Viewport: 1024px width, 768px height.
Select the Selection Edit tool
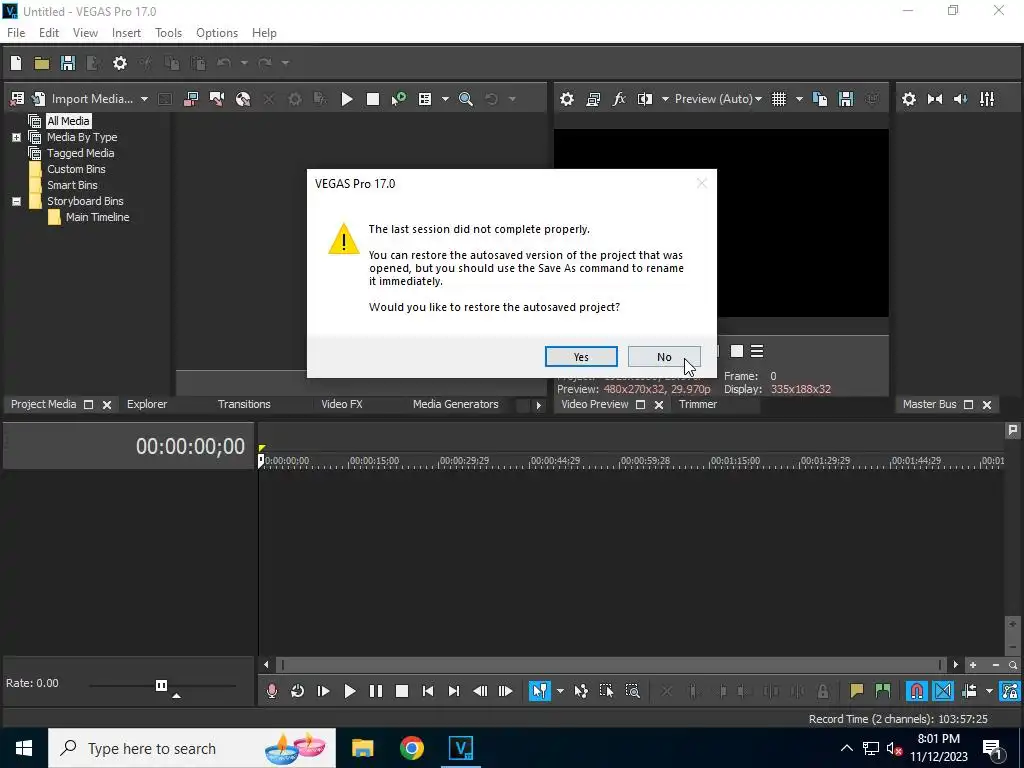[x=607, y=691]
